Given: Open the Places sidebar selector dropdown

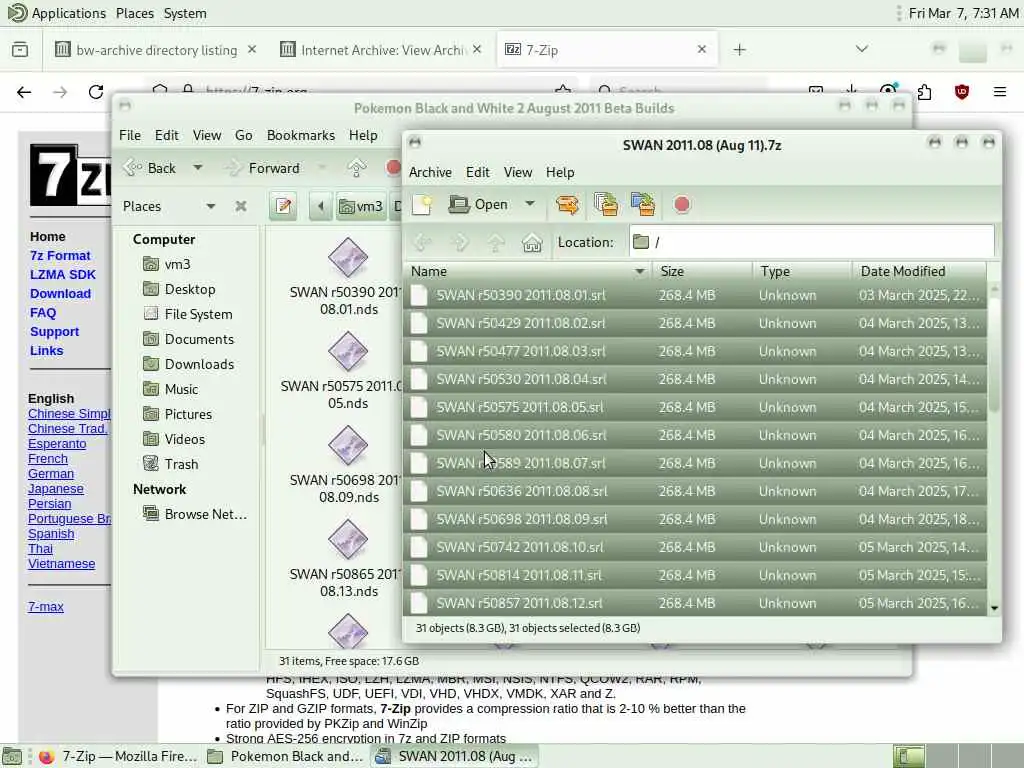Looking at the screenshot, I should click(x=169, y=206).
